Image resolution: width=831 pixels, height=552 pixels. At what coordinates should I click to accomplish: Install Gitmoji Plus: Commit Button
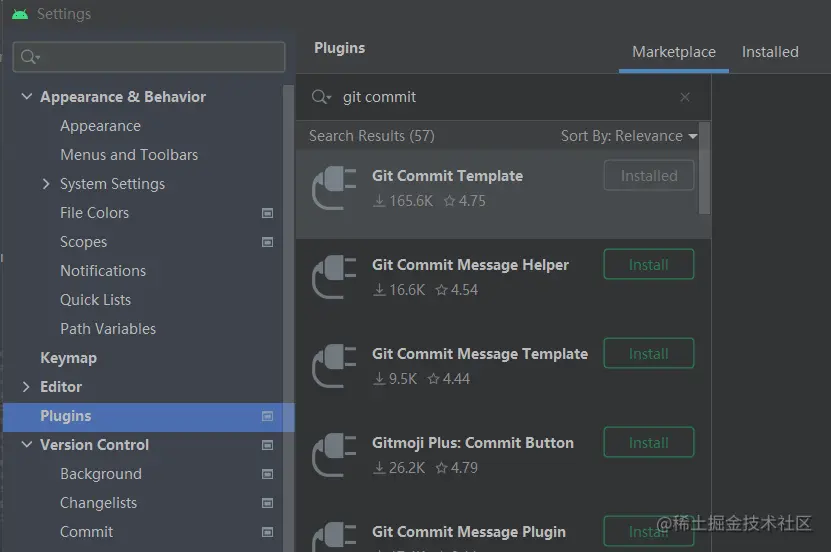pyautogui.click(x=648, y=443)
